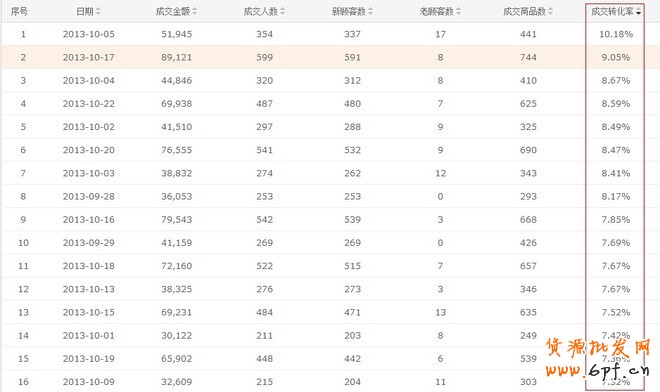Click the 10.18% conversion rate cell
This screenshot has width=660, height=392.
coord(616,34)
